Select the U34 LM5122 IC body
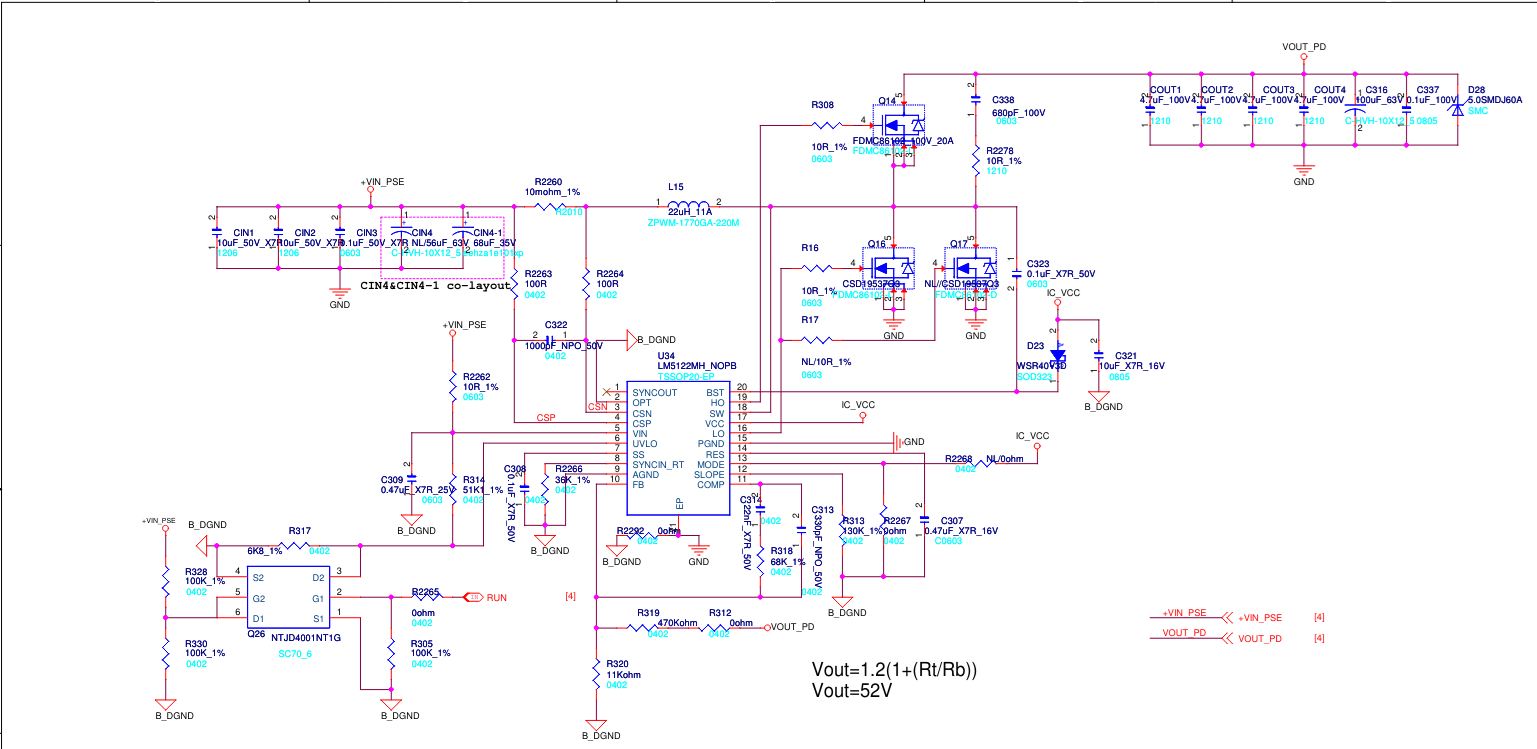The image size is (1537, 749). [x=680, y=448]
